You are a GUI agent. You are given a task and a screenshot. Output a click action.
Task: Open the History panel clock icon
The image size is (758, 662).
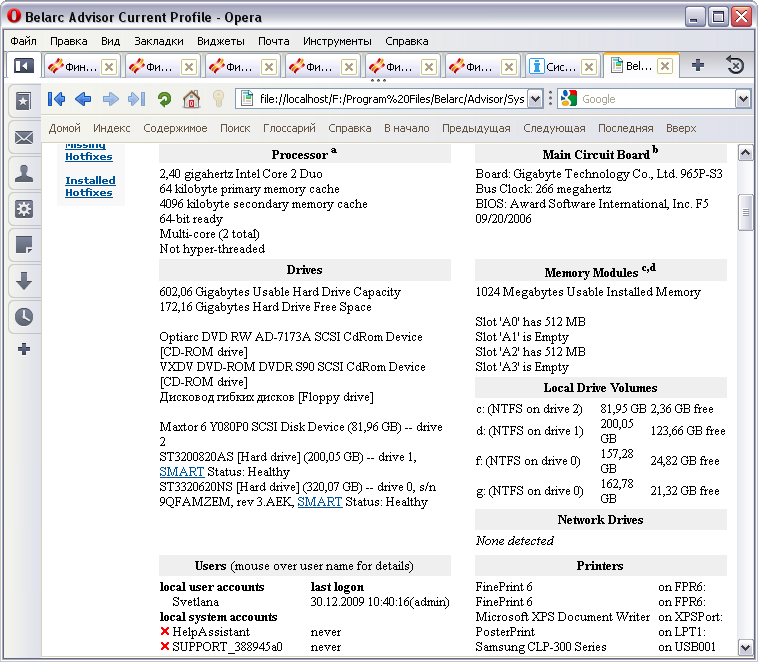(x=24, y=317)
